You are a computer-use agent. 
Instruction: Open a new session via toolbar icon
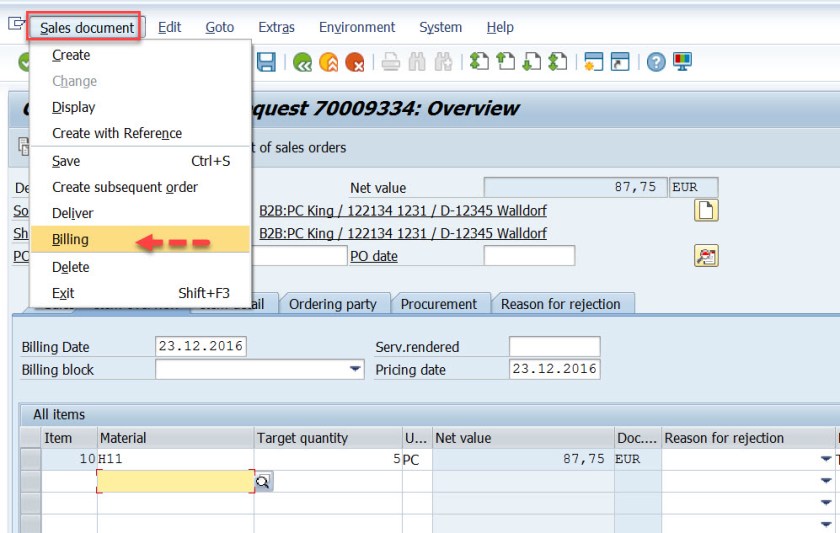point(594,62)
